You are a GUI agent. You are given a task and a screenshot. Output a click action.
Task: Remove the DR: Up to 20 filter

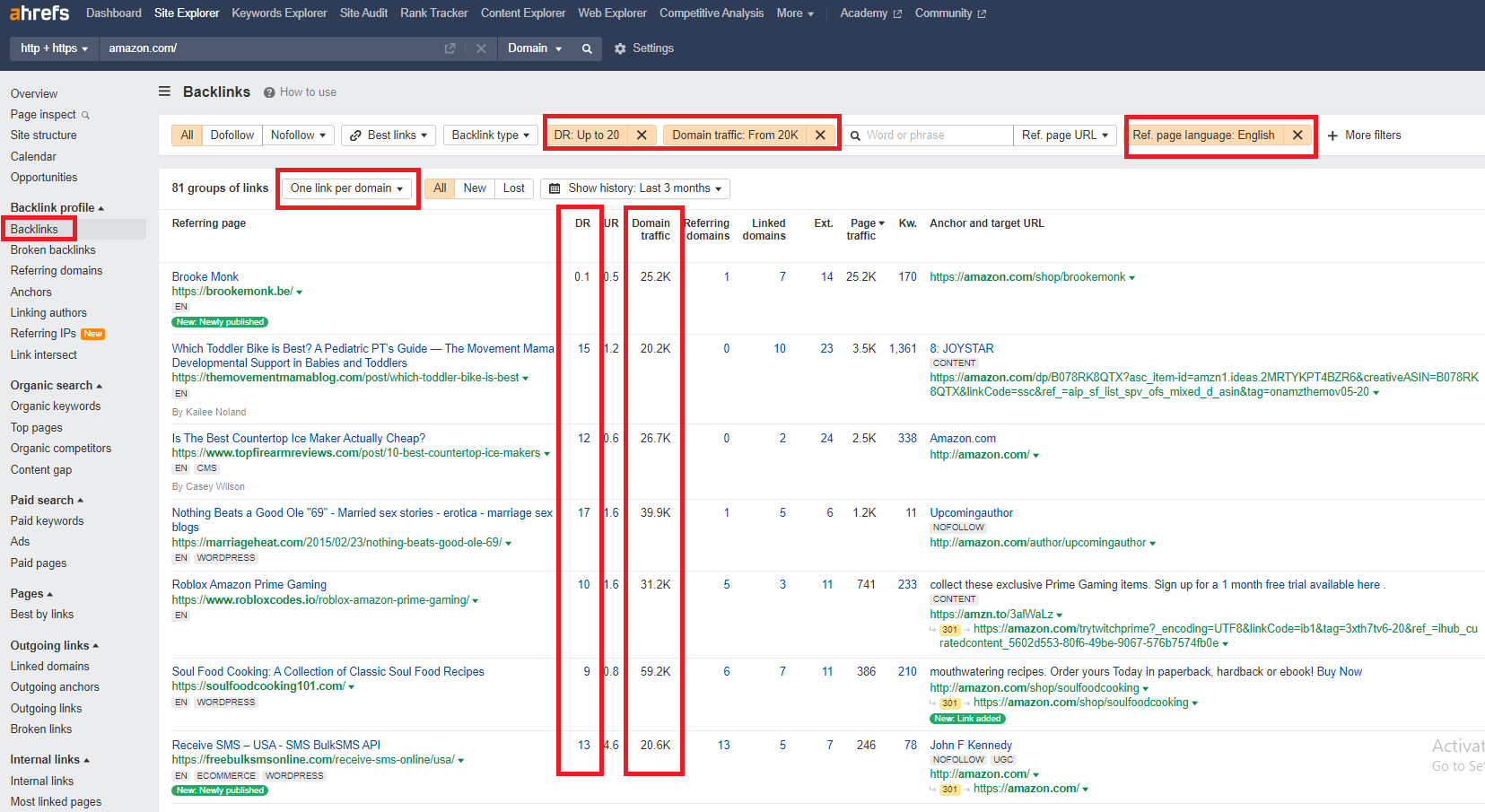click(642, 135)
